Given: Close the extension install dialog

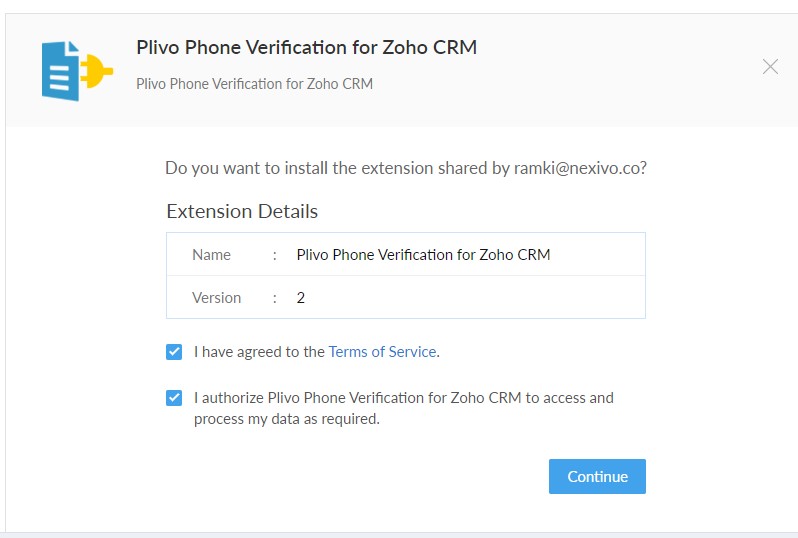Looking at the screenshot, I should 770,66.
